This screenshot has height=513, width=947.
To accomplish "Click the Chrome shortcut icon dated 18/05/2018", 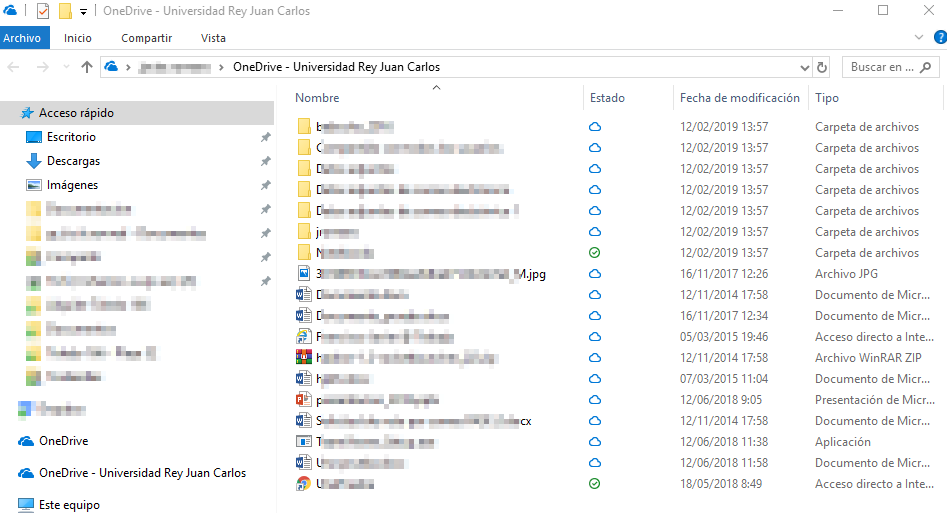I will click(x=304, y=483).
